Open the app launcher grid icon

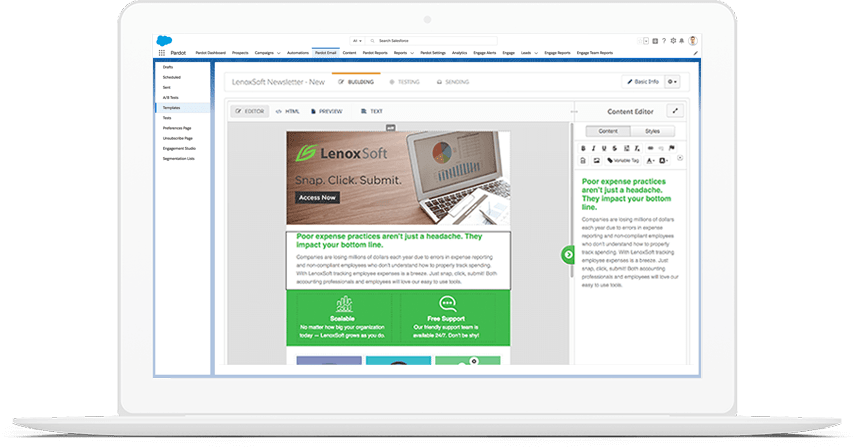click(162, 53)
